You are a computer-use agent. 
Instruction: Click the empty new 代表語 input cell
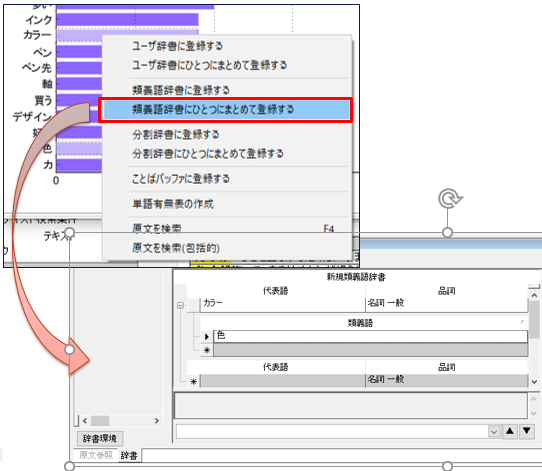282,381
